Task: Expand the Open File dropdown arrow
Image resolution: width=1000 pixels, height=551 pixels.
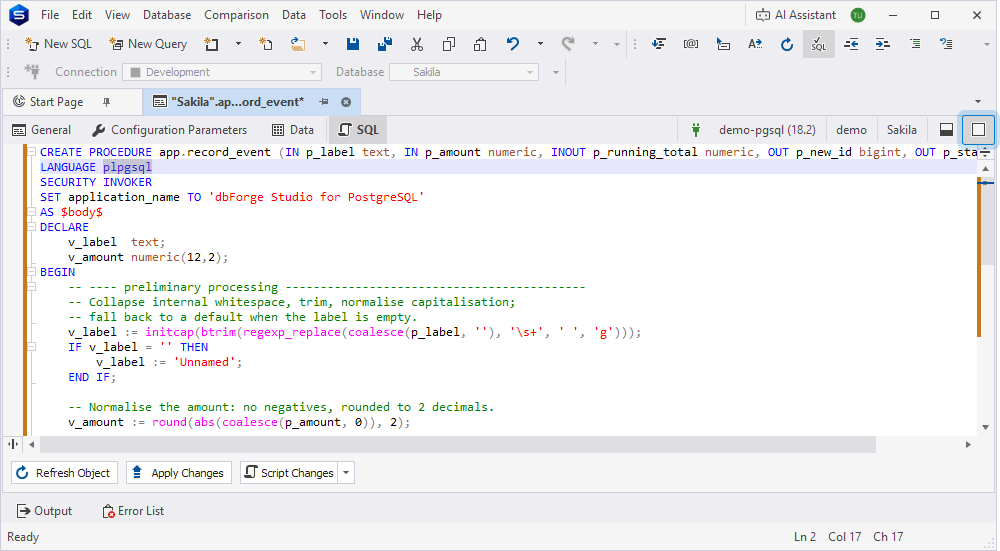Action: coord(325,44)
